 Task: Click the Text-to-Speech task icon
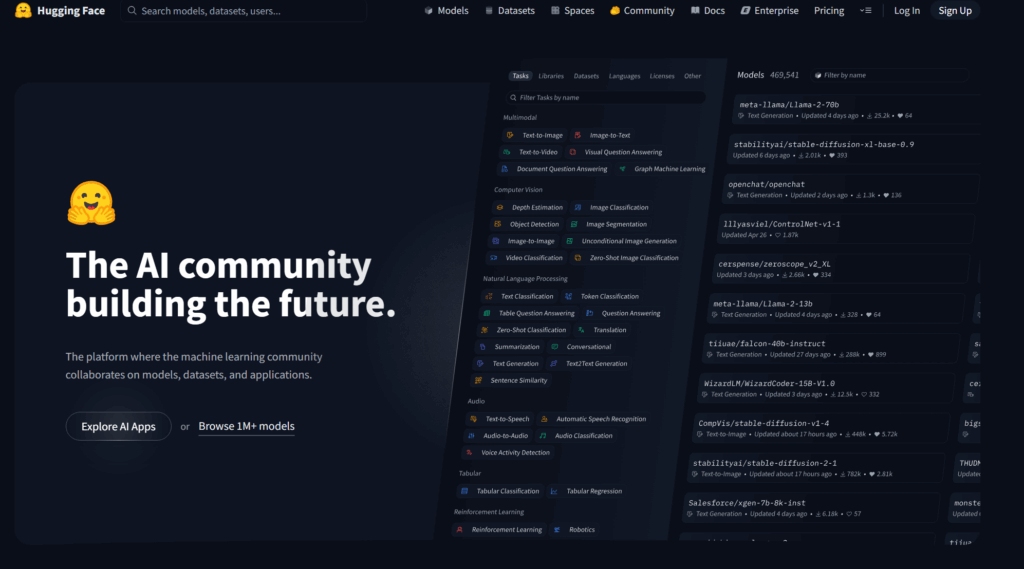pos(473,419)
